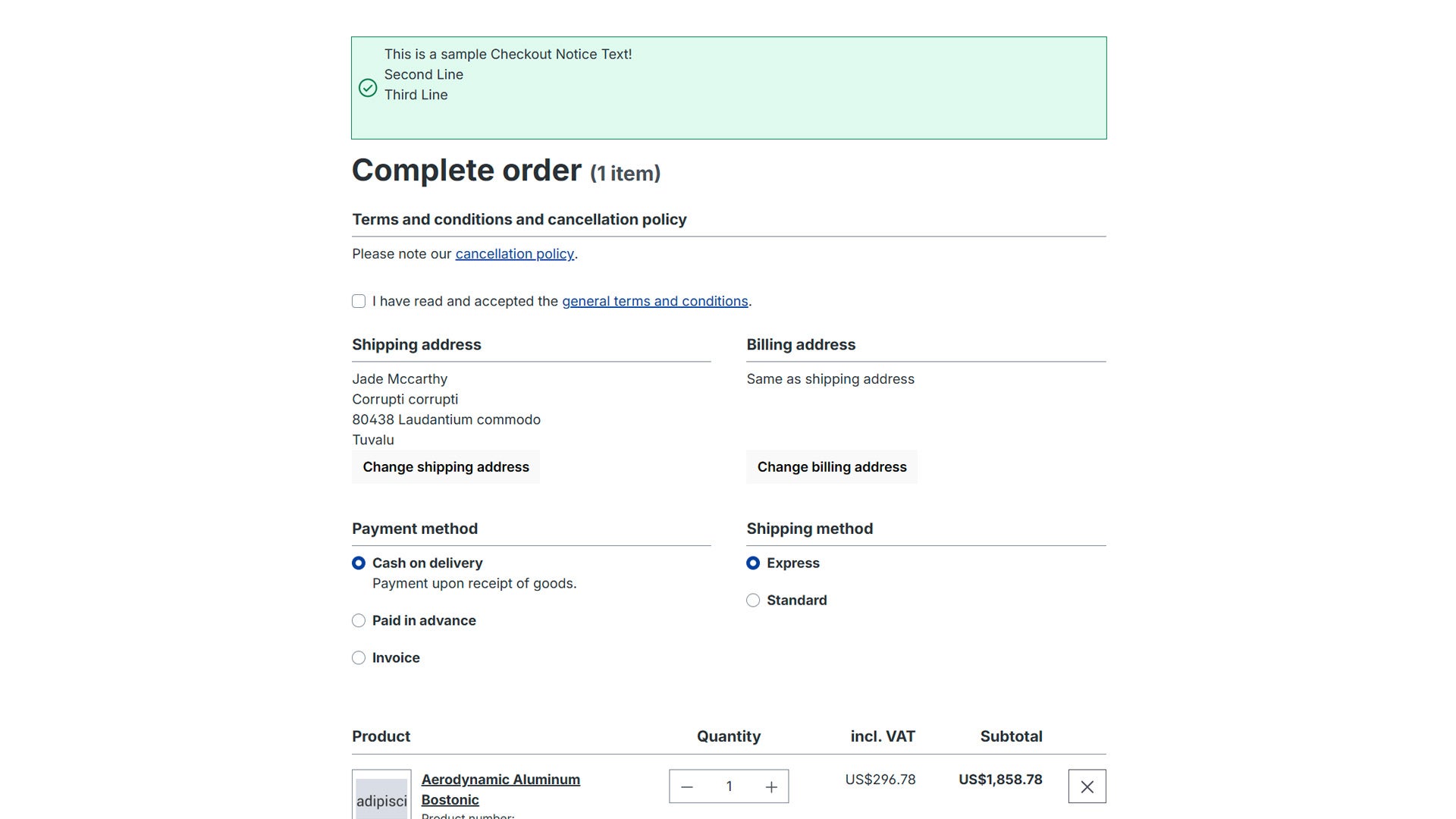Increase quantity with the plus icon
The width and height of the screenshot is (1456, 819).
pos(771,787)
